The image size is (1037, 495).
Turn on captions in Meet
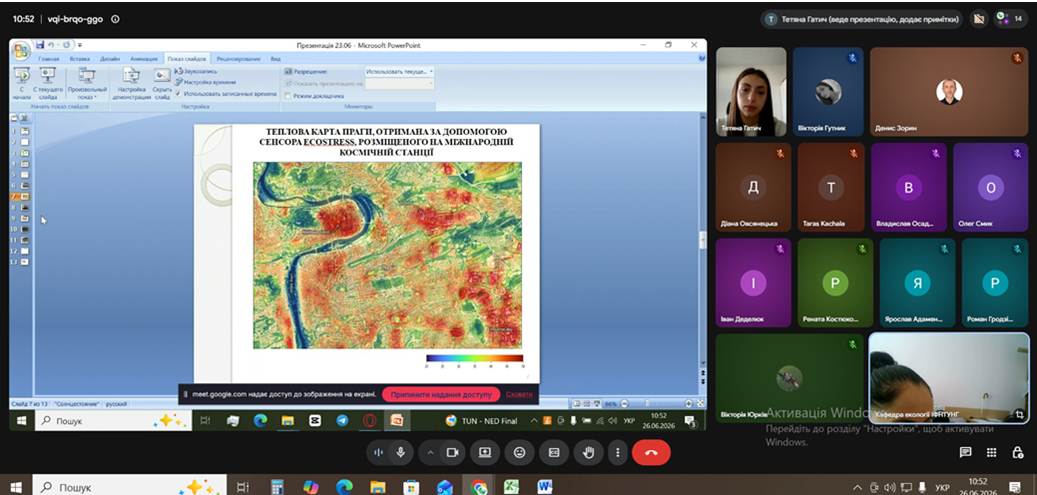coord(554,453)
